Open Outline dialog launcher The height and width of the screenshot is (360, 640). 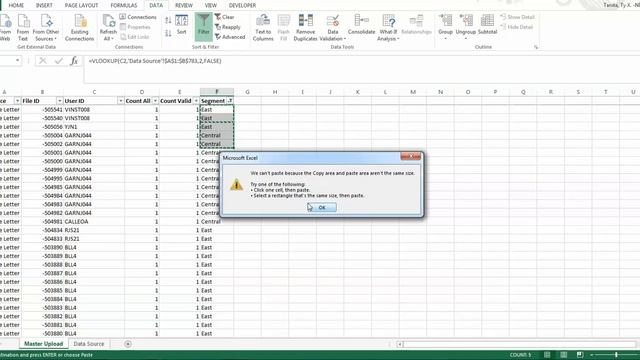pos(536,47)
